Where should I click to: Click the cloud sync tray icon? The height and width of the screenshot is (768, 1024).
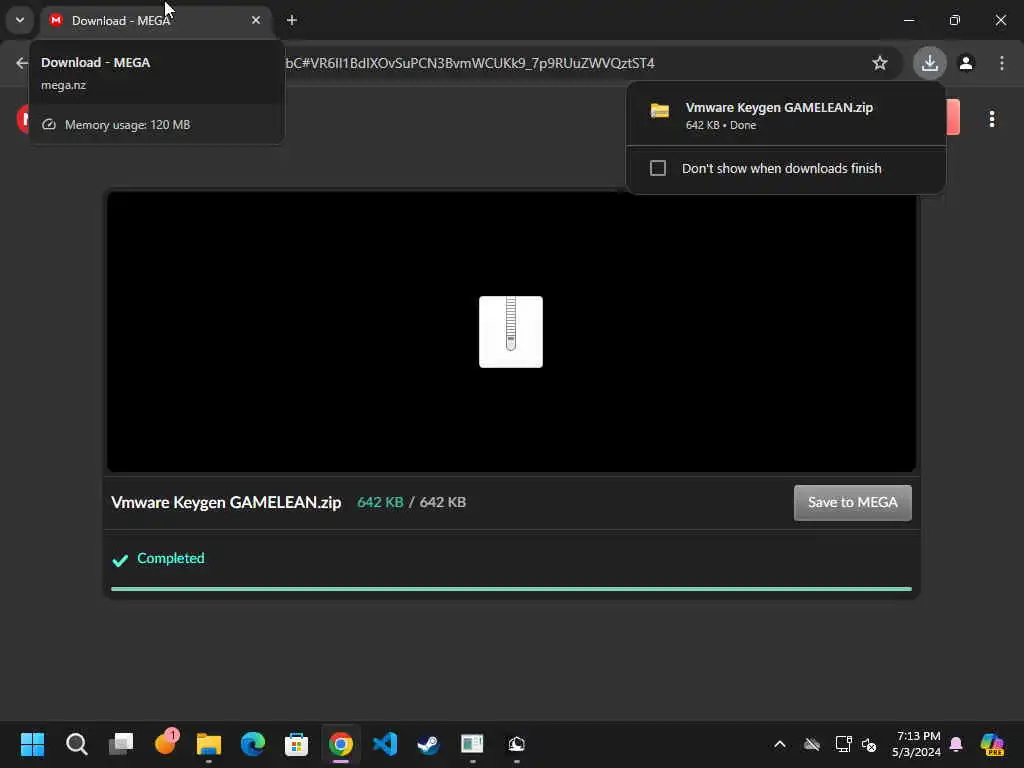pos(812,744)
